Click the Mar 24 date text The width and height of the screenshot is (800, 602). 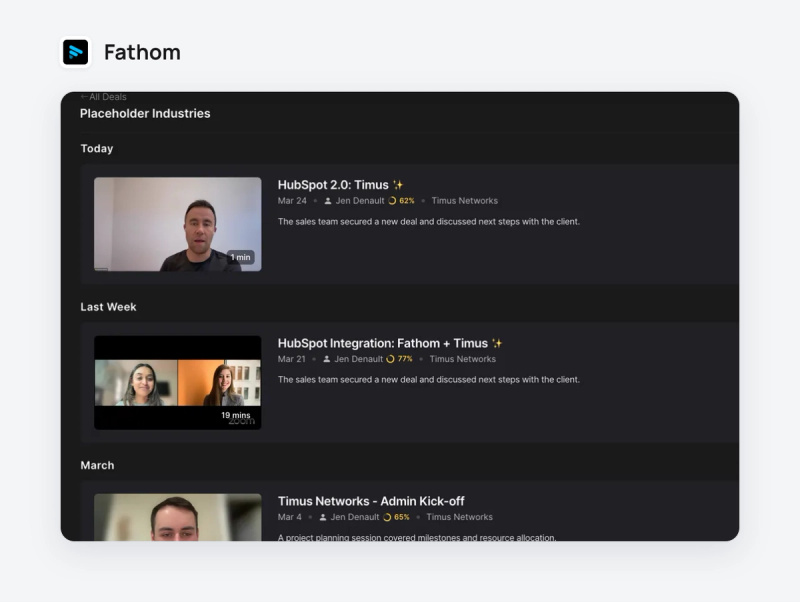(x=292, y=201)
